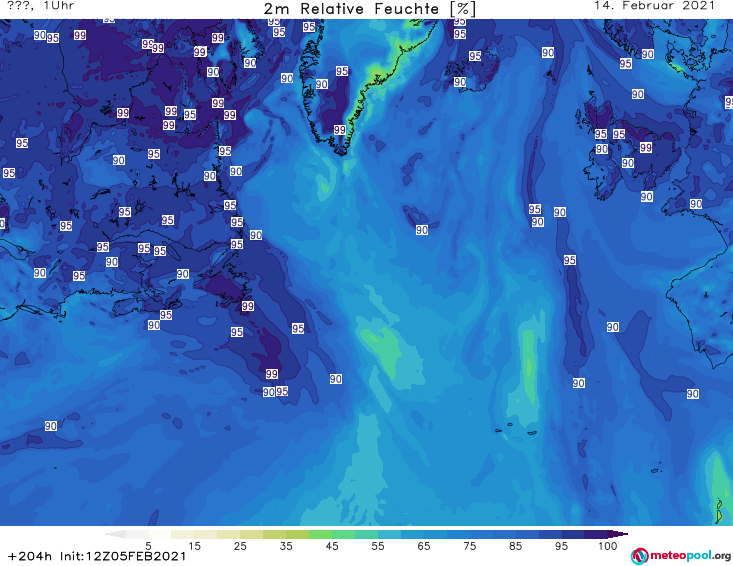This screenshot has width=733, height=566.
Task: Click the 'Init:12Z05FEB2021' run label
Action: [123, 556]
